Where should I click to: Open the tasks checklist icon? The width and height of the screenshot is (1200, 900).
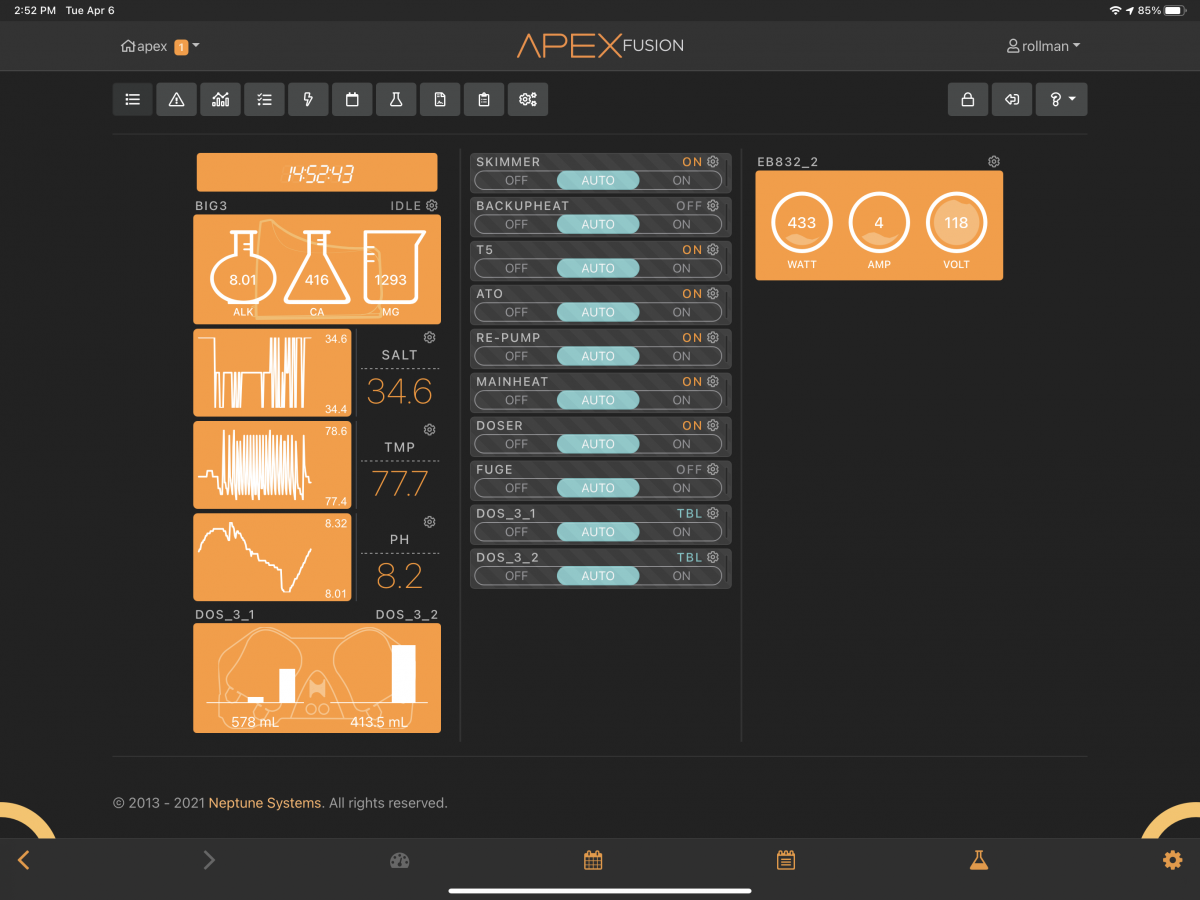tap(264, 99)
